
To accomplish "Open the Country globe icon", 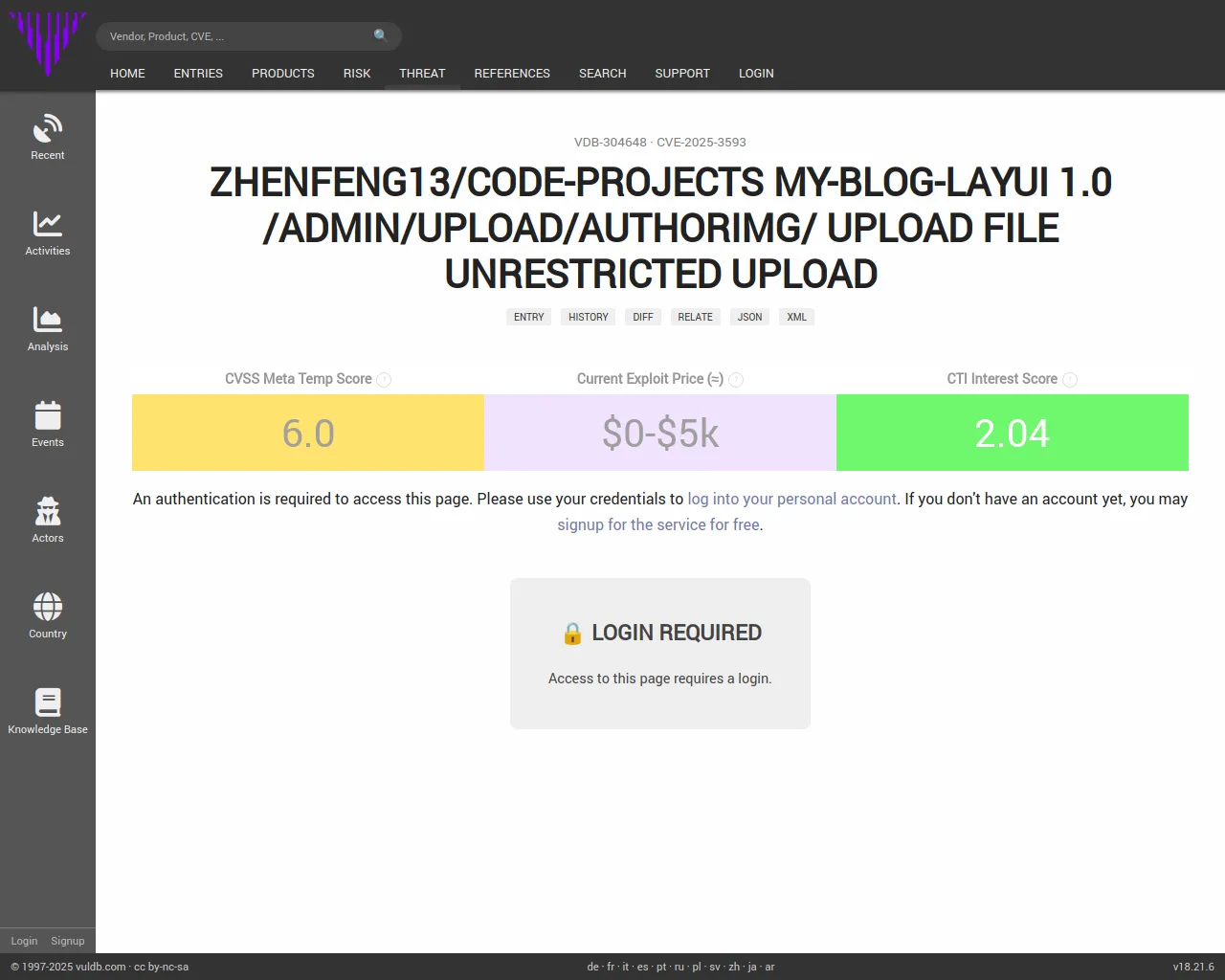I will (x=48, y=606).
